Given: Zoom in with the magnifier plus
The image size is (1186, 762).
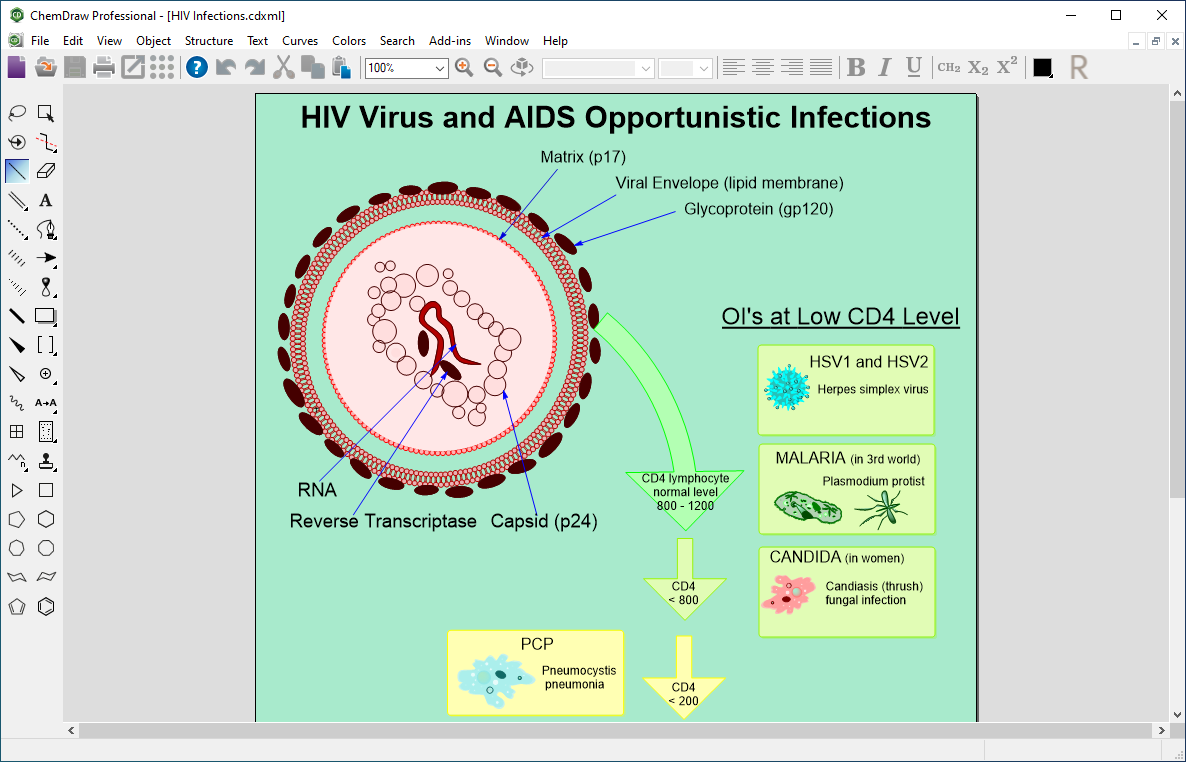Looking at the screenshot, I should tap(464, 67).
